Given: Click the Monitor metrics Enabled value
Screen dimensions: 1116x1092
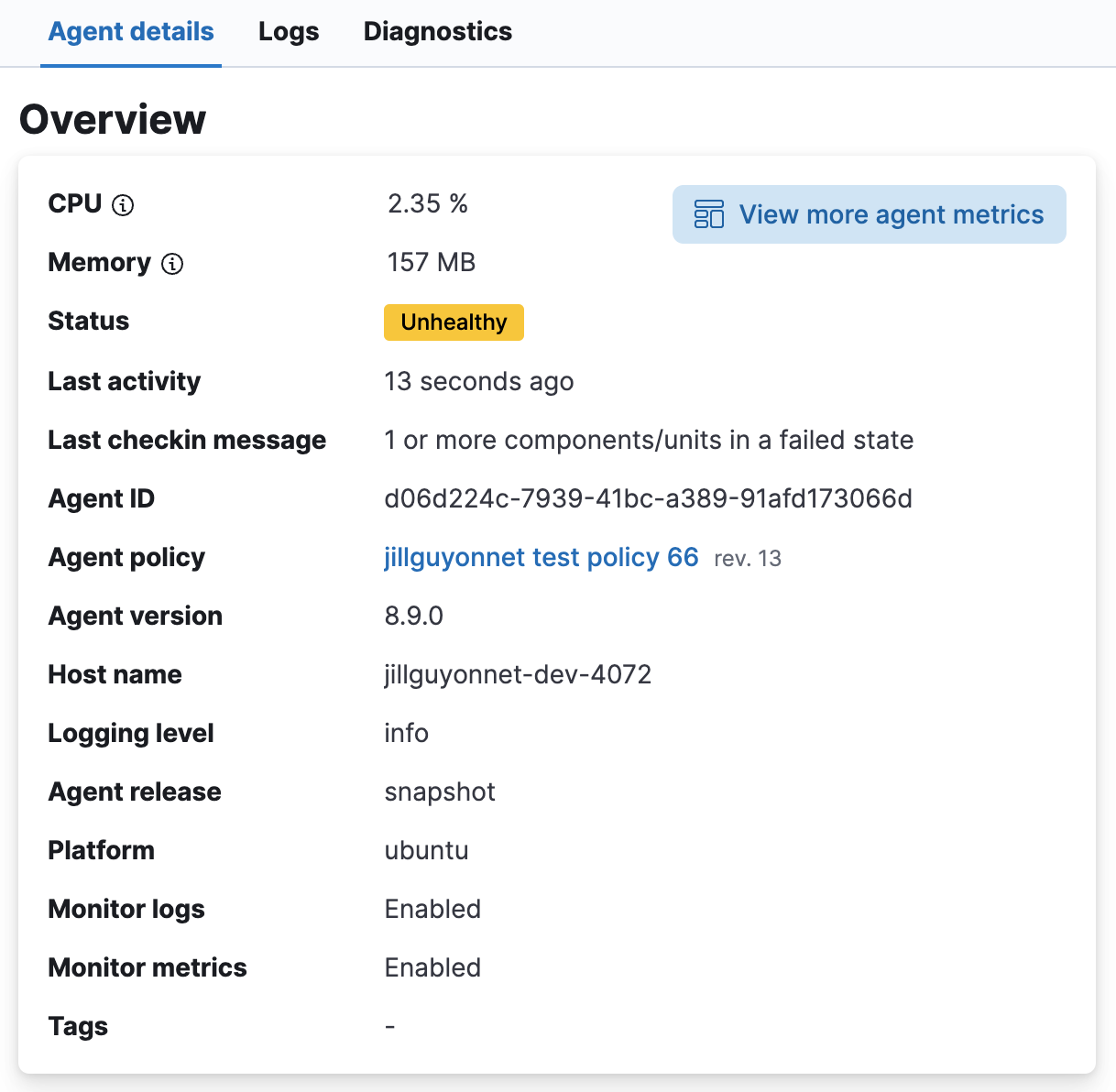Looking at the screenshot, I should [x=432, y=967].
